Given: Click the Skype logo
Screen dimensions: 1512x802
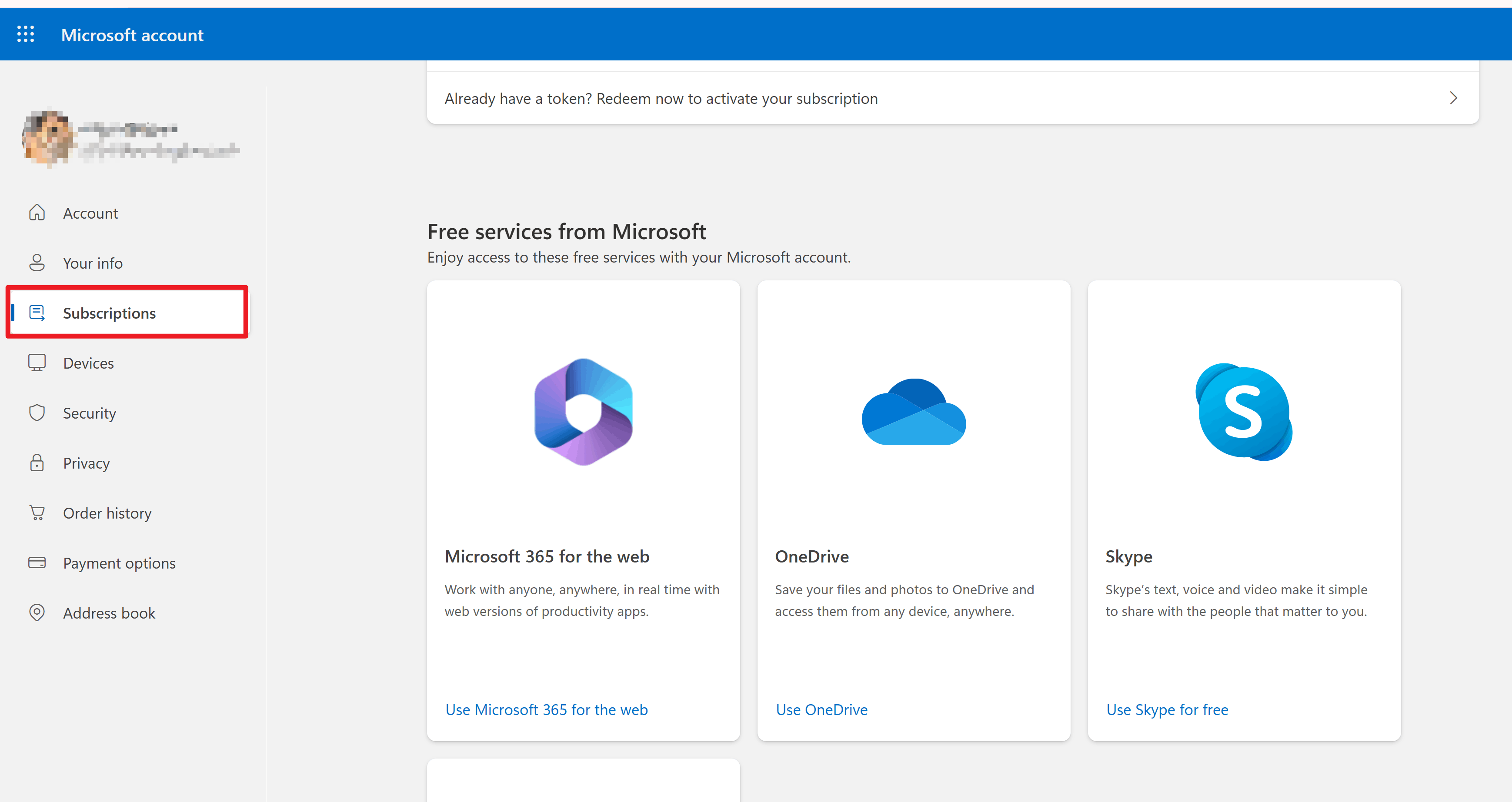Looking at the screenshot, I should tap(1244, 412).
